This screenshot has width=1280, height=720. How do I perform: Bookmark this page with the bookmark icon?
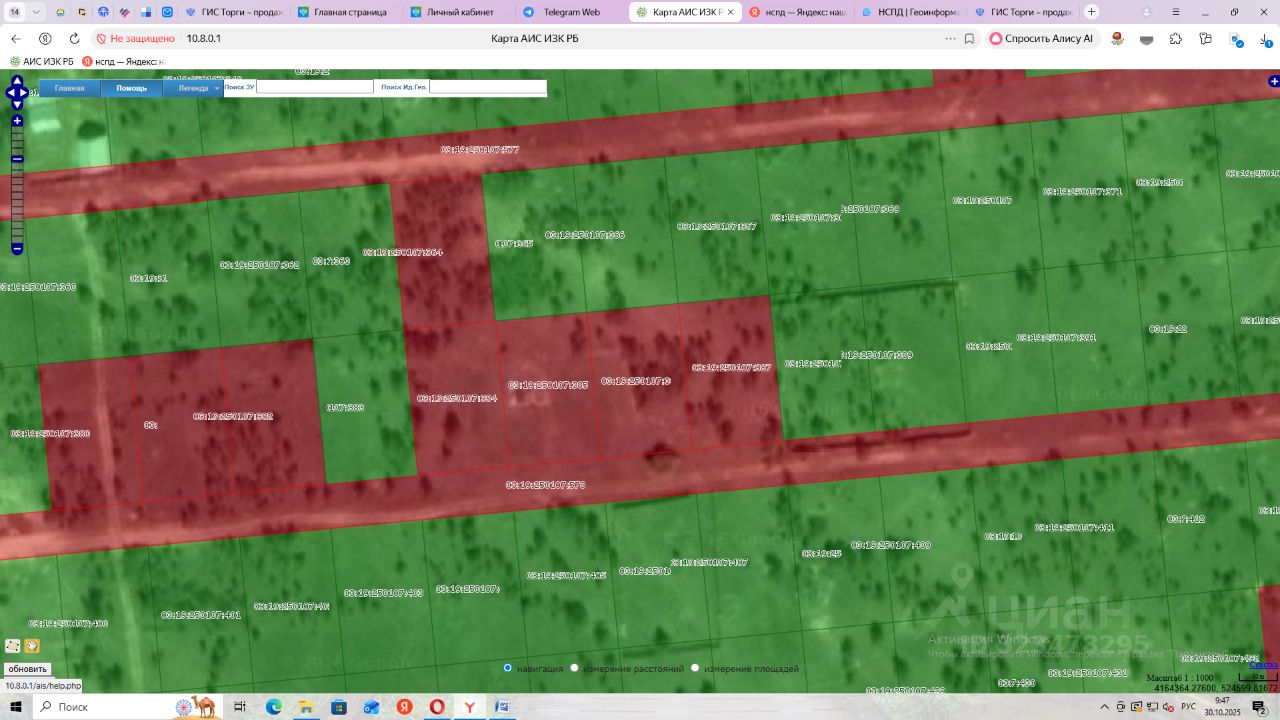coord(969,38)
